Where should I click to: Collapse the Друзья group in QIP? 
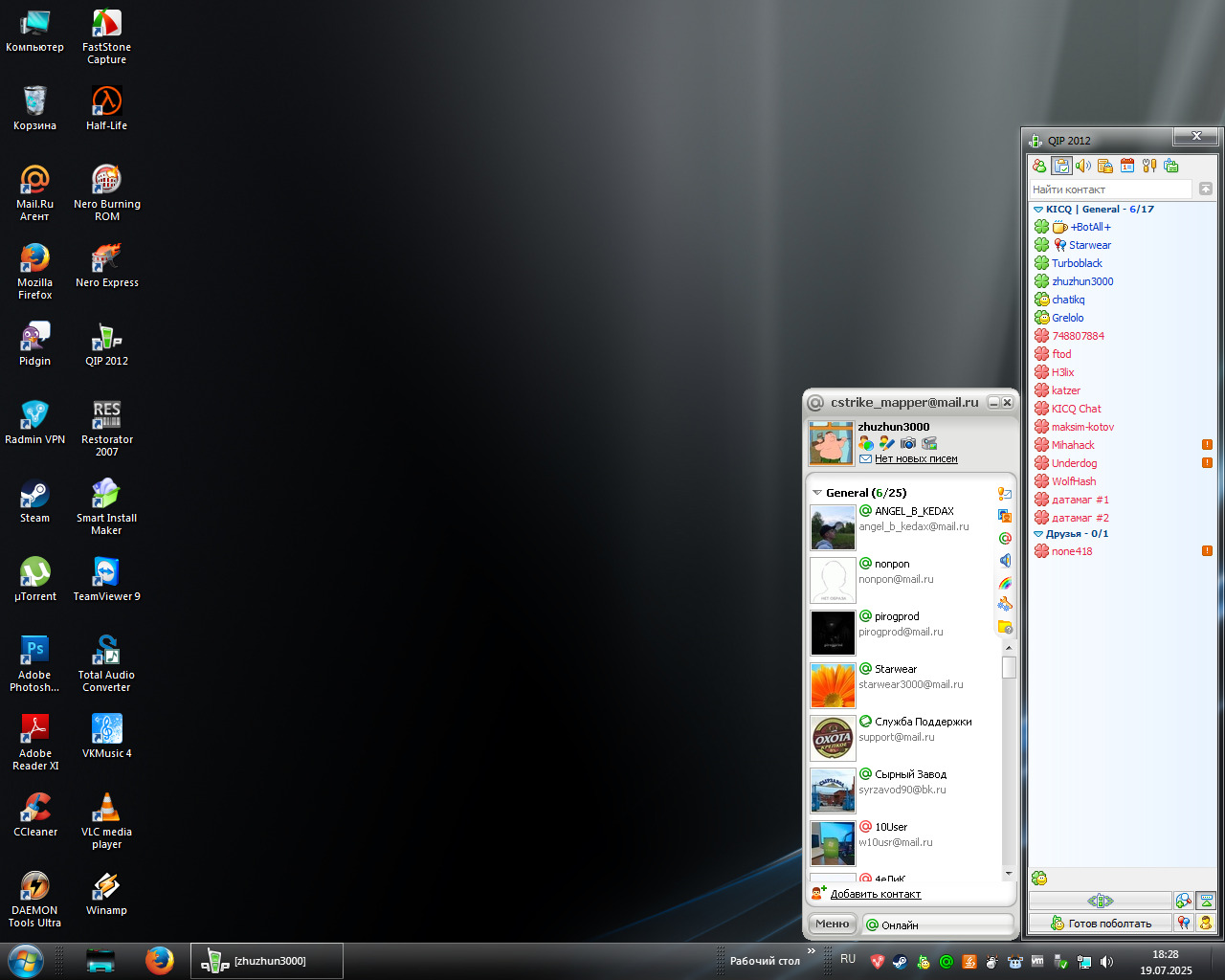[x=1038, y=534]
